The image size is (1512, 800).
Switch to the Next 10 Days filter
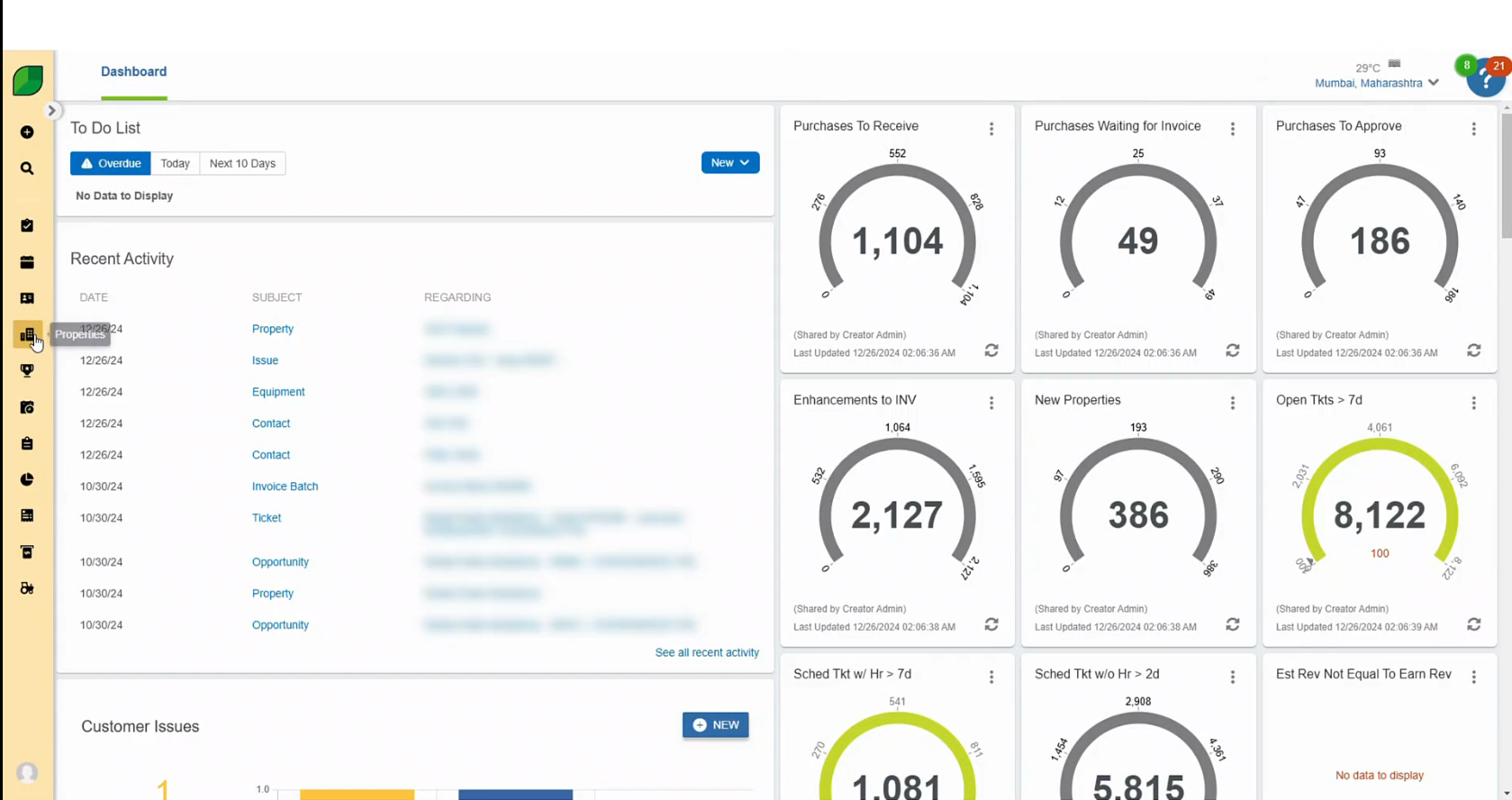point(242,163)
